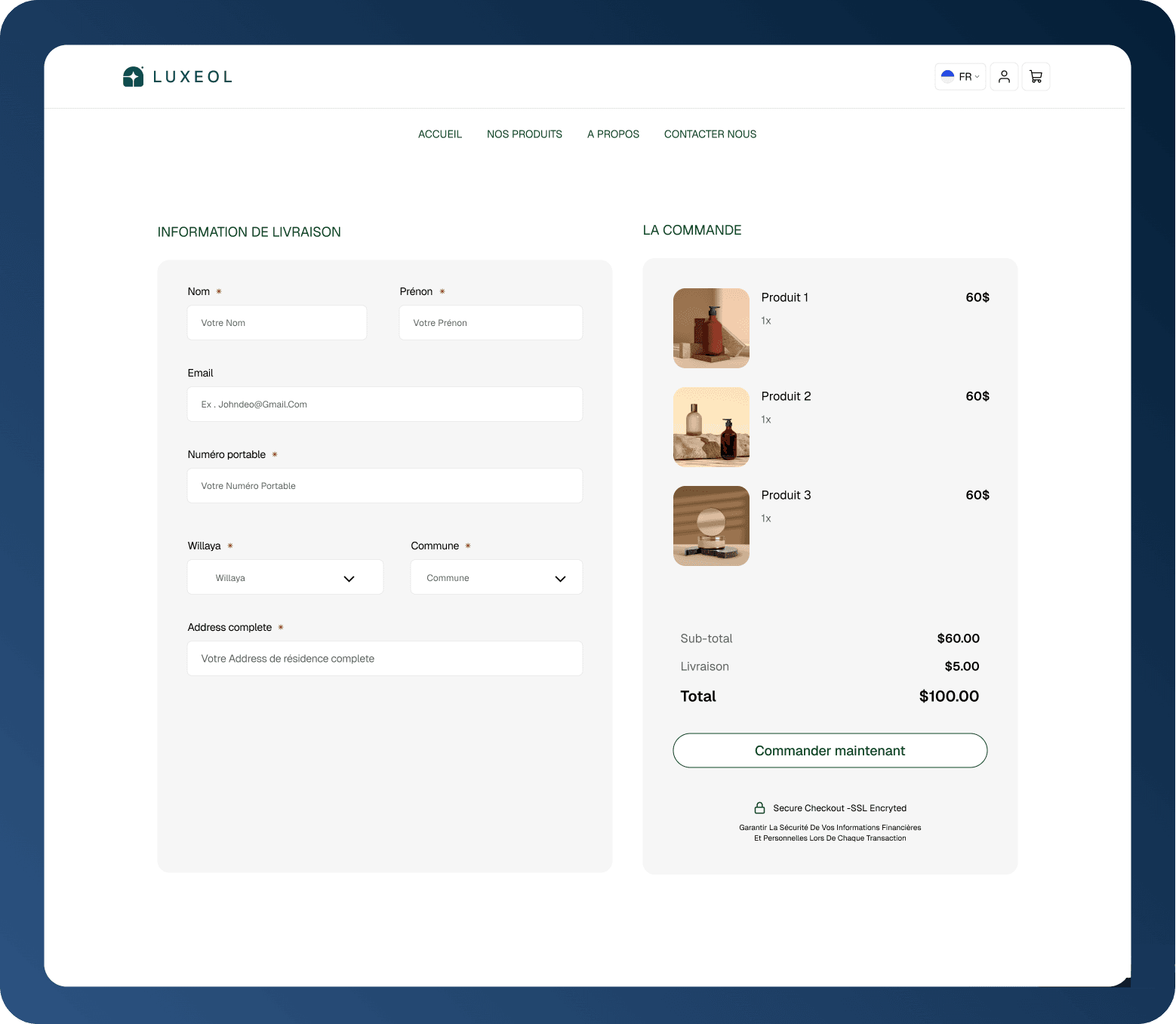The image size is (1176, 1024).
Task: Select the Produit 3 thumbnail image
Action: pyautogui.click(x=711, y=526)
